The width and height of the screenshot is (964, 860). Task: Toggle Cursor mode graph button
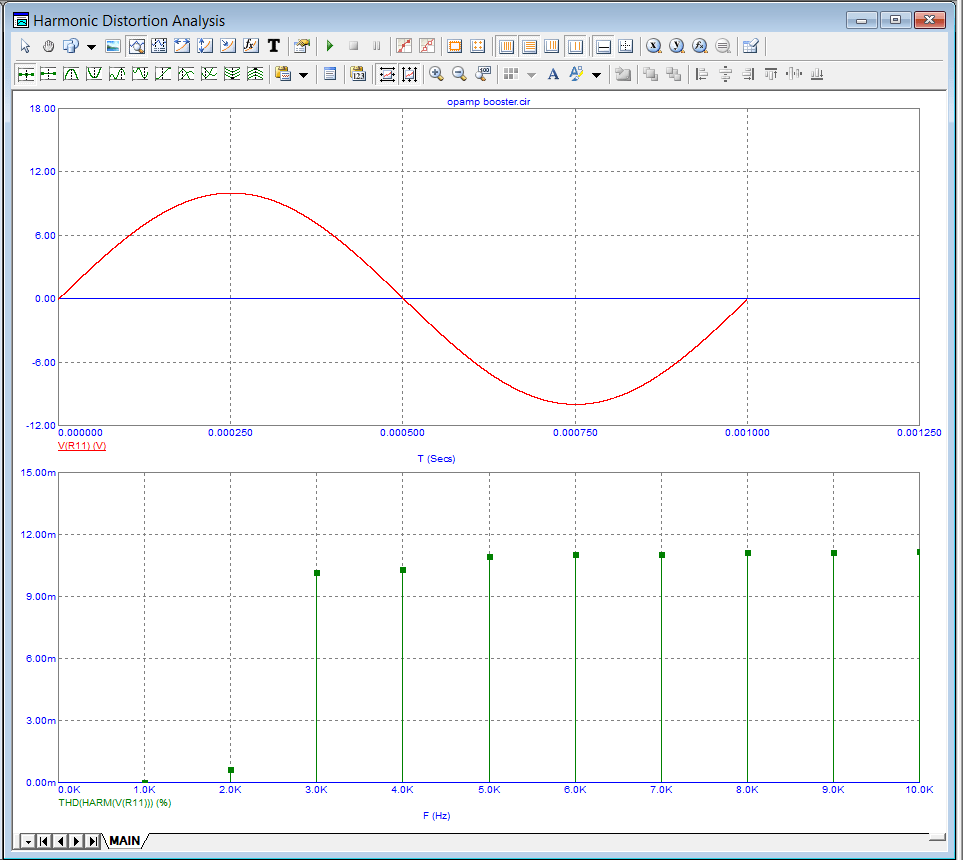coord(159,46)
